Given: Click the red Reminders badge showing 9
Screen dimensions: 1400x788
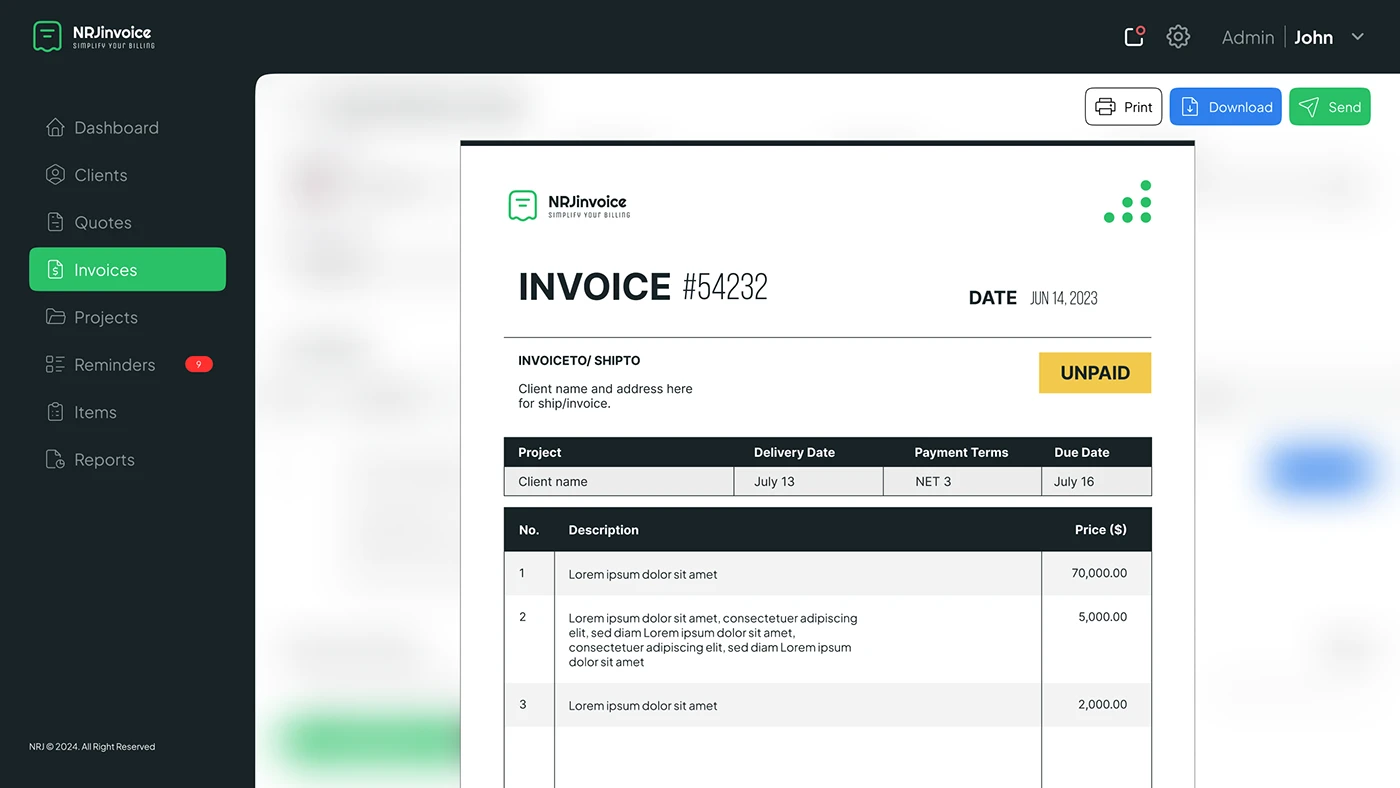Looking at the screenshot, I should point(199,365).
